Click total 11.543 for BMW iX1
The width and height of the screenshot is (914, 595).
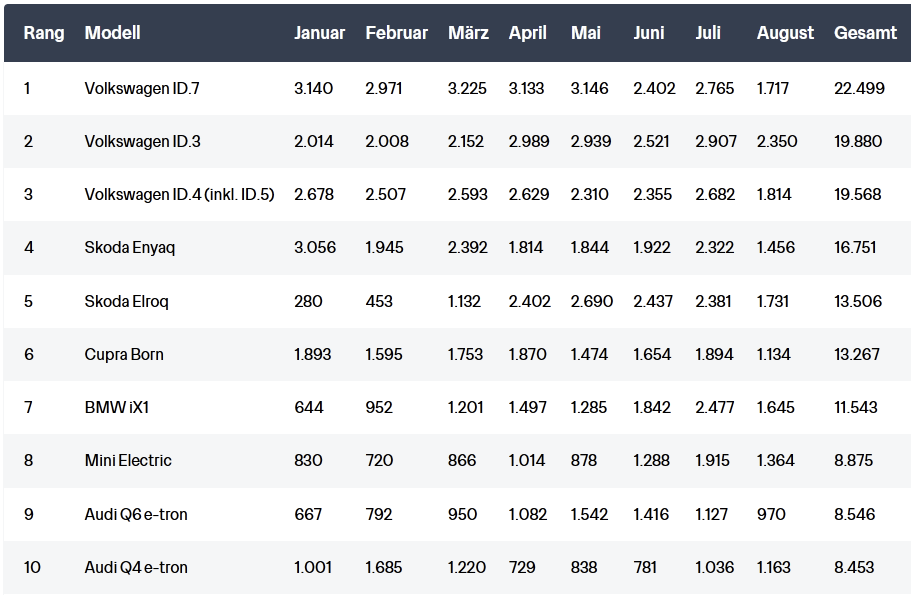[856, 407]
